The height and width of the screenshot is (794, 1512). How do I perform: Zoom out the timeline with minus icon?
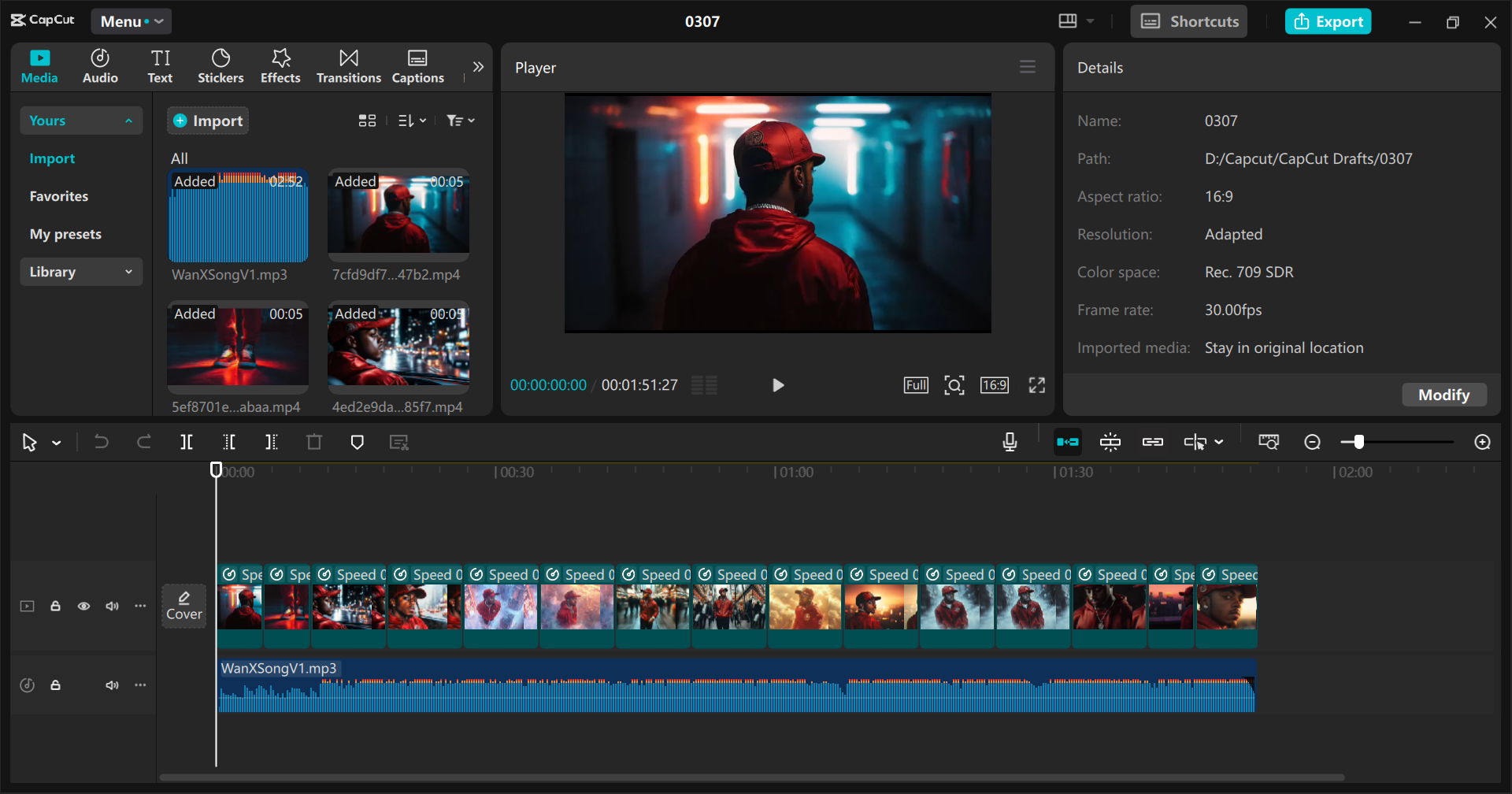point(1312,442)
